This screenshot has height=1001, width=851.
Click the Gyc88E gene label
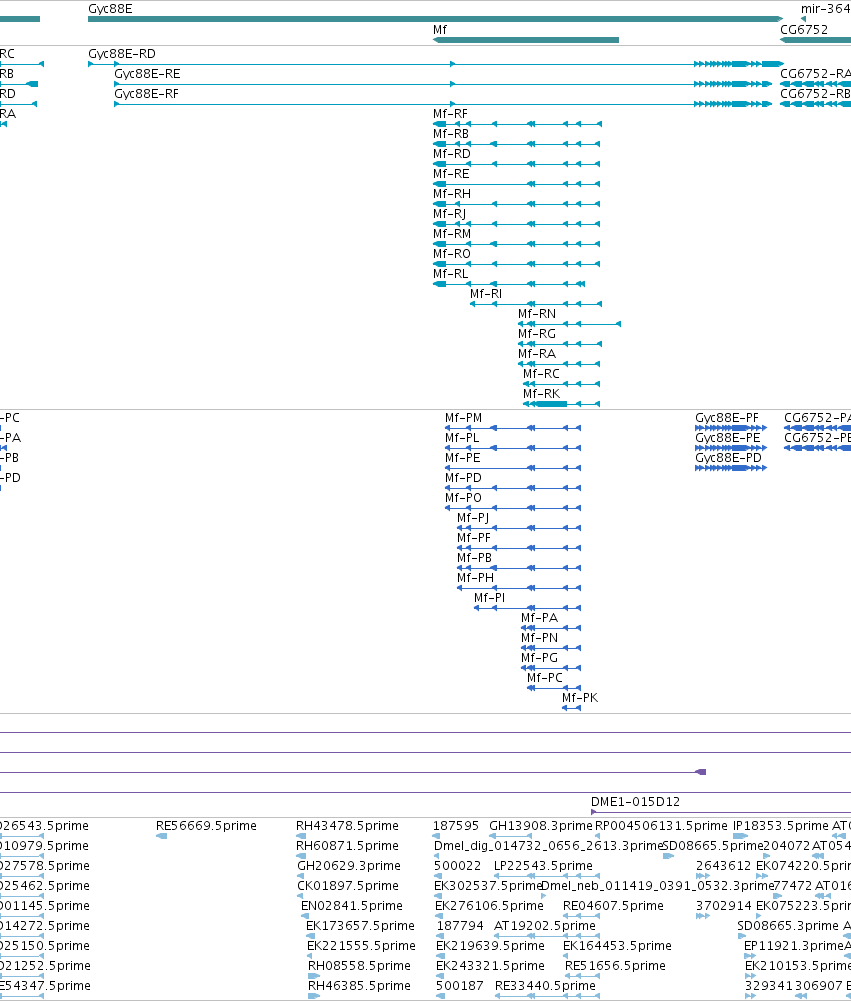tap(110, 9)
